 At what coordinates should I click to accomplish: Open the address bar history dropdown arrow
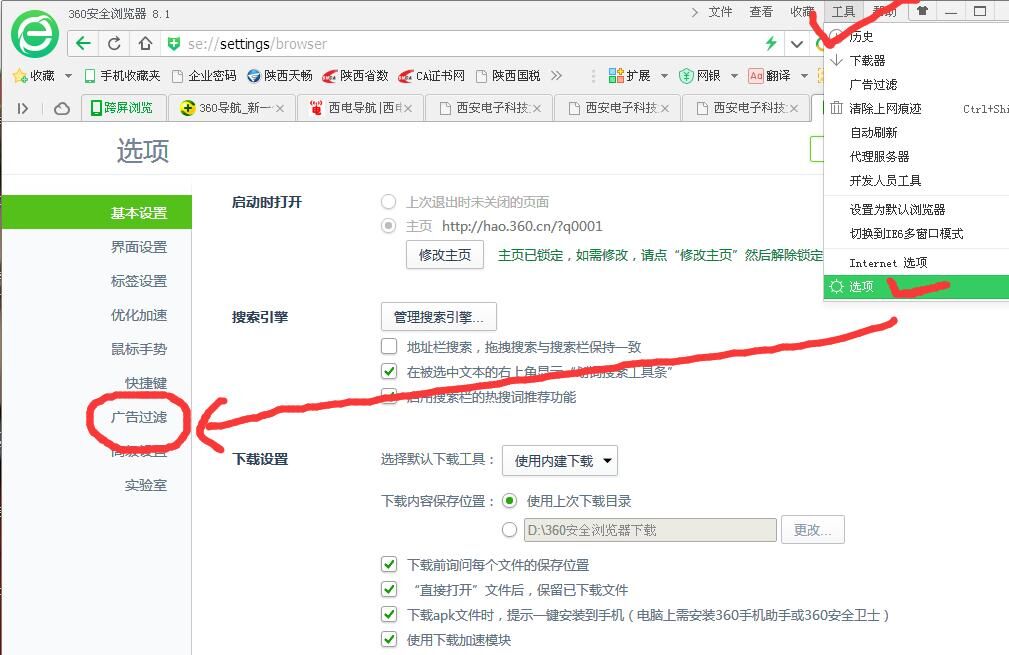click(x=797, y=43)
